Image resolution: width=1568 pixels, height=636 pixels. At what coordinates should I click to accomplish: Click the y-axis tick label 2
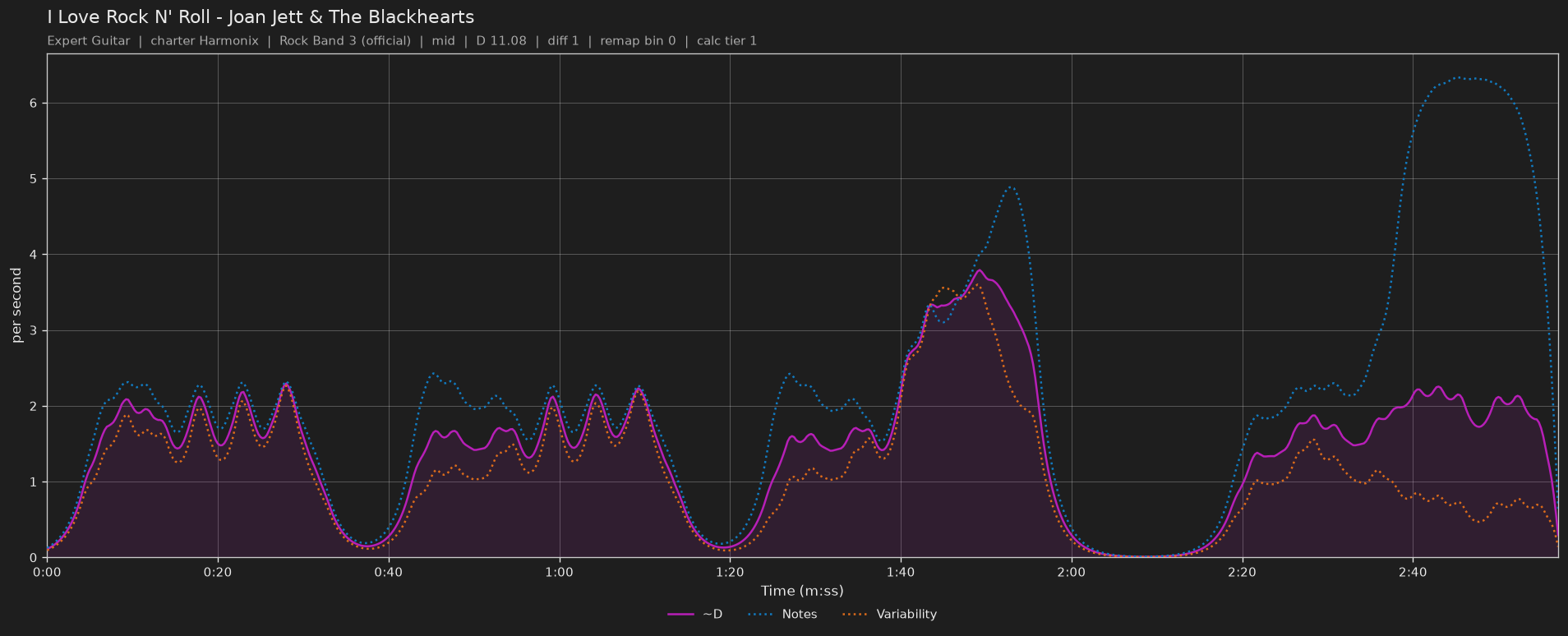[34, 407]
